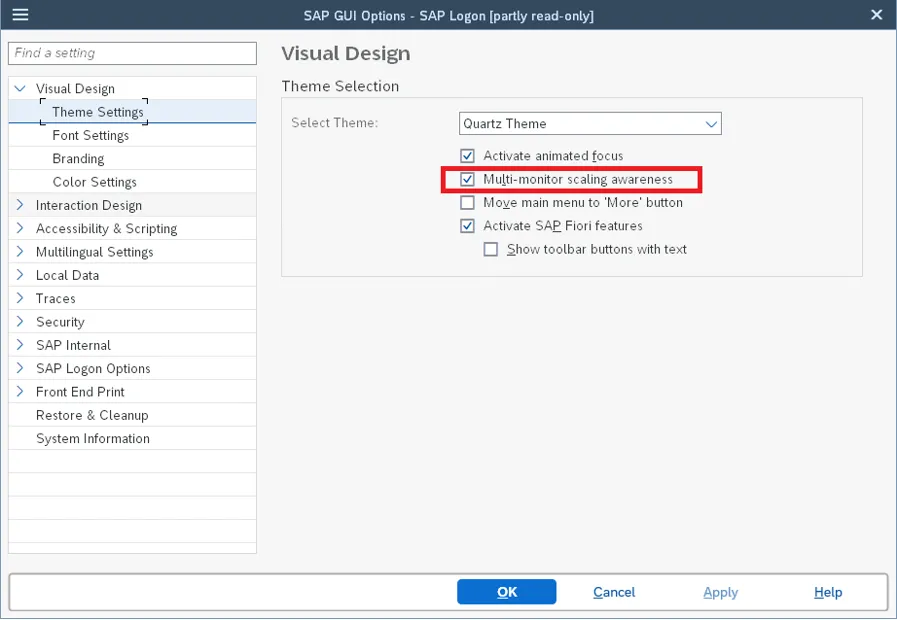Uncheck Activate animated focus
This screenshot has height=620, width=897.
[467, 156]
